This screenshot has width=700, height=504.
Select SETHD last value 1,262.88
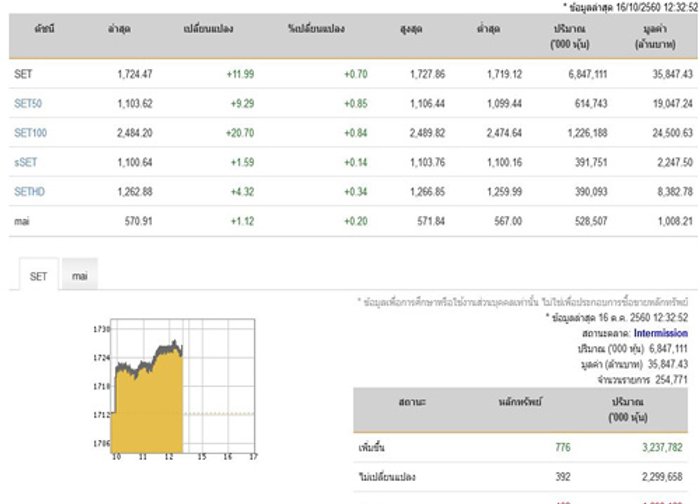click(135, 192)
